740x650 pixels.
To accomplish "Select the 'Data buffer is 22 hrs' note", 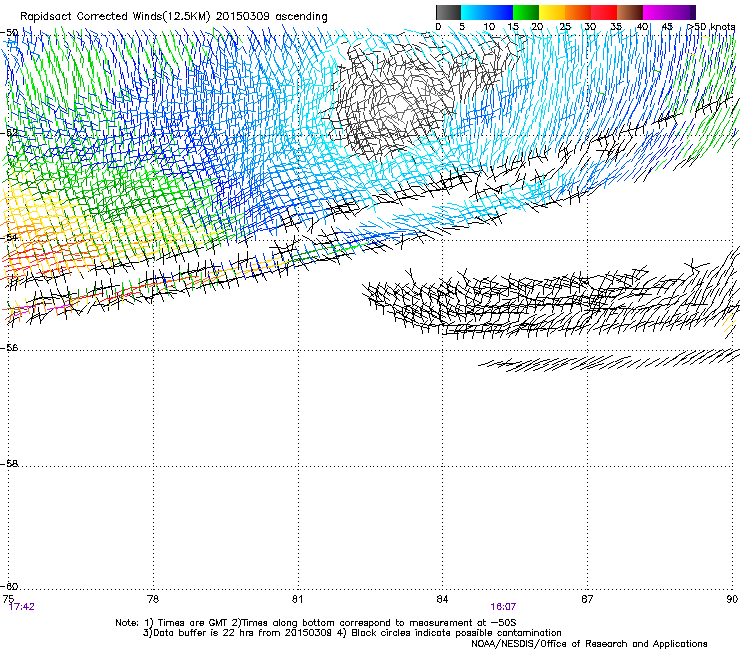I will click(352, 633).
